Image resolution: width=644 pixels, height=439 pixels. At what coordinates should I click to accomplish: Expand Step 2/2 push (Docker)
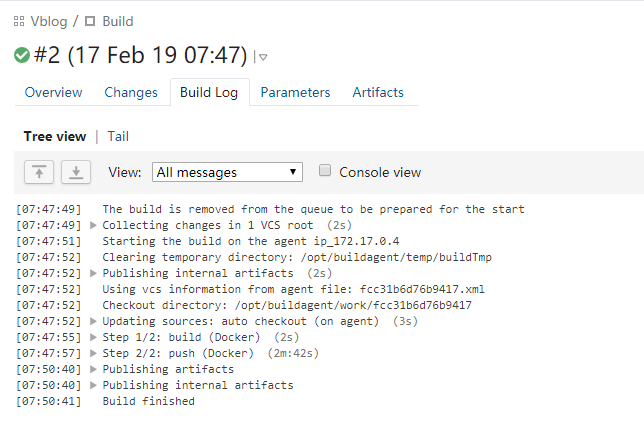tap(93, 353)
